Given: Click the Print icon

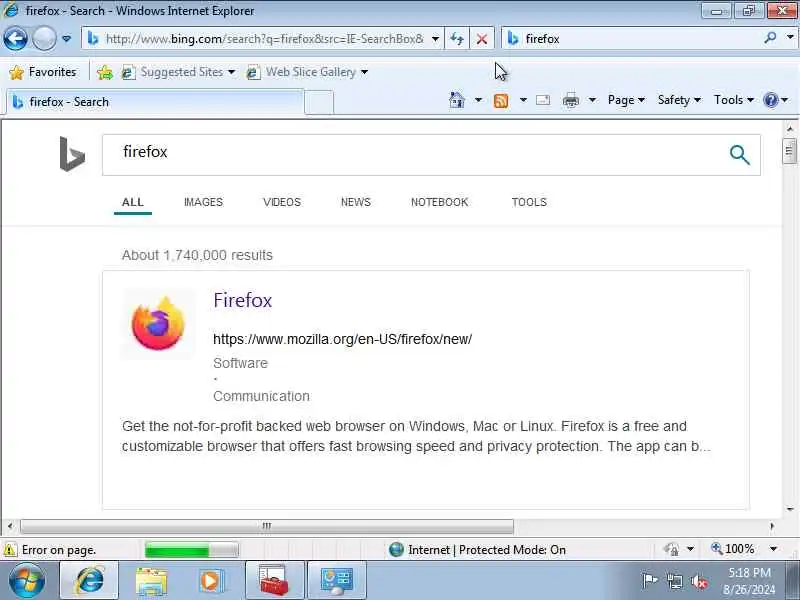Looking at the screenshot, I should coord(570,101).
